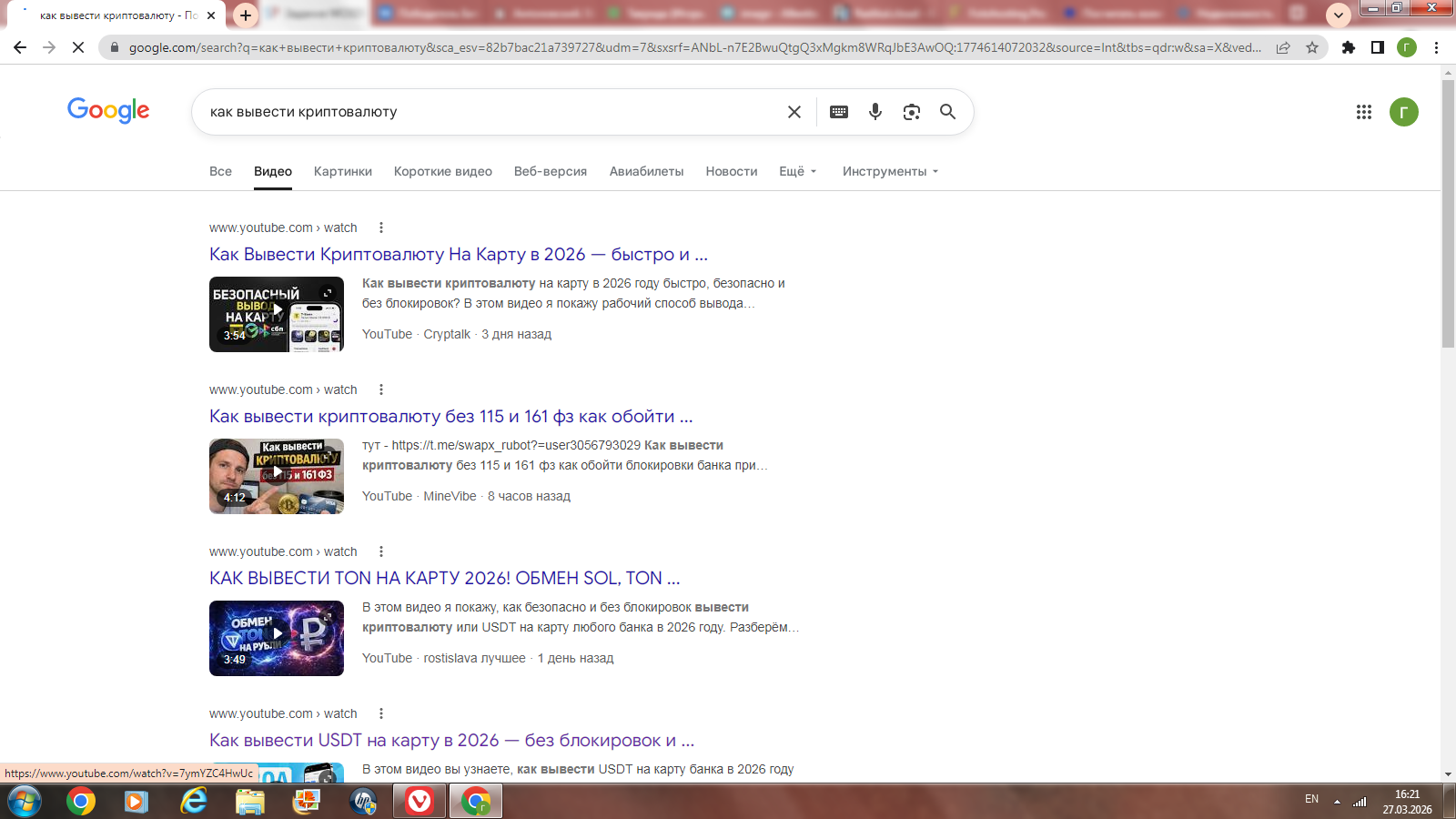The width and height of the screenshot is (1456, 819).
Task: Click the source path 'www.youtube.com › watch' above Cryptalk result
Action: pyautogui.click(x=283, y=227)
